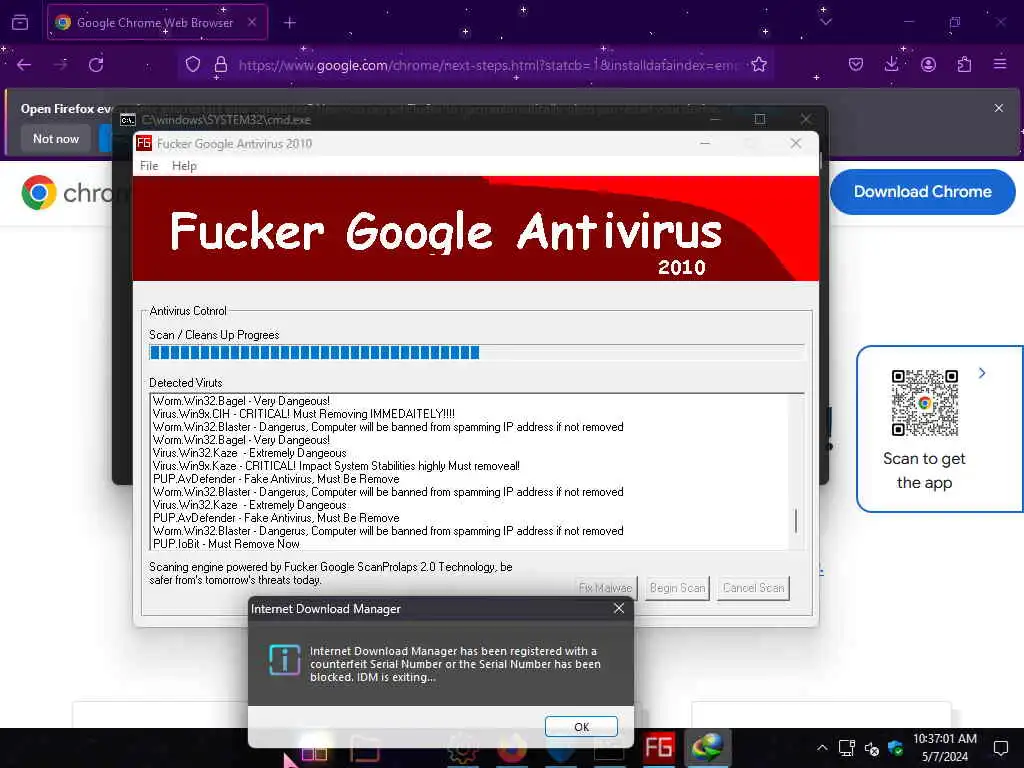Go back in Firefox browser
The height and width of the screenshot is (768, 1024).
[24, 65]
